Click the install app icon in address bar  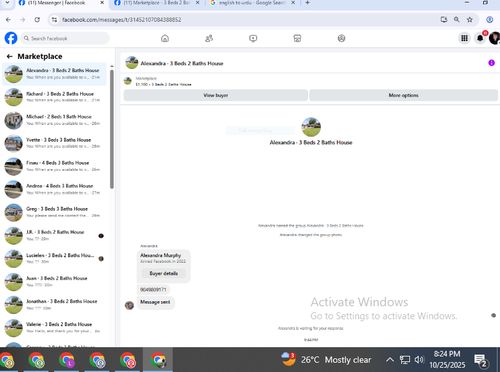tap(444, 20)
